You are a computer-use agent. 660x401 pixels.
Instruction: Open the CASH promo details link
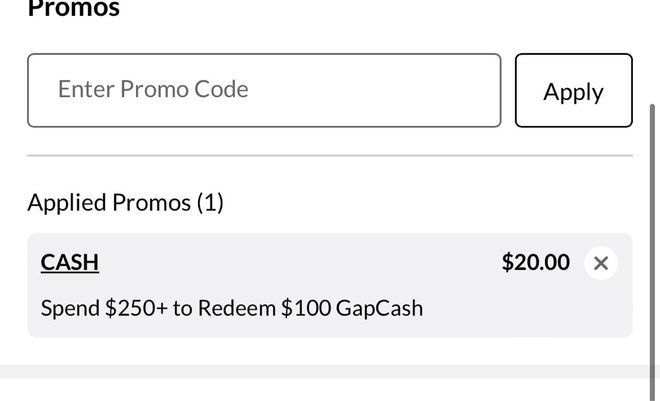[x=70, y=262]
